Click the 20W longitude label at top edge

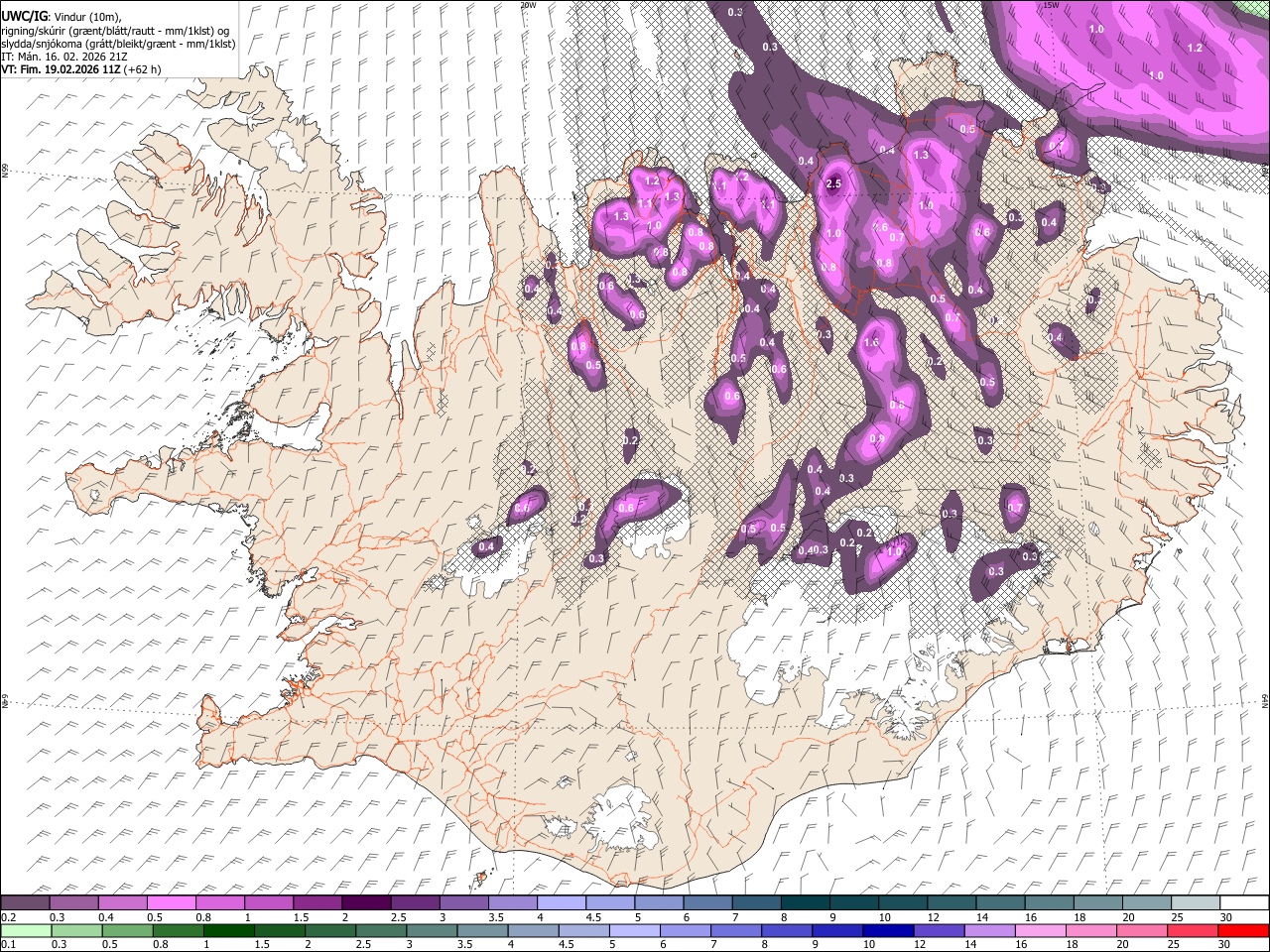click(x=529, y=5)
